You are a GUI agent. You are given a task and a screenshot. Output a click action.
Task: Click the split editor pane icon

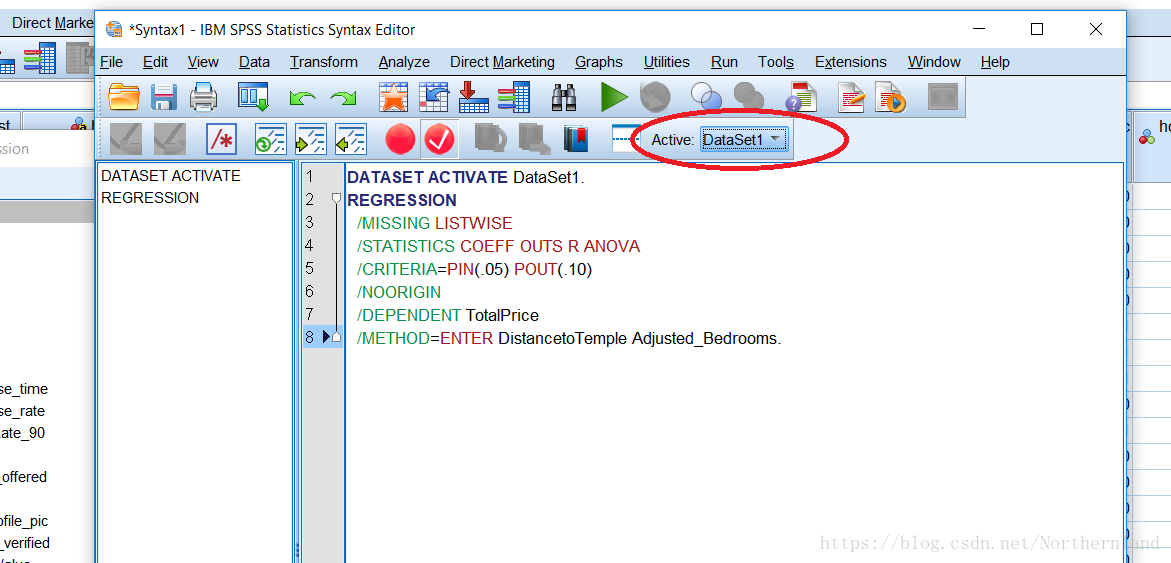624,138
